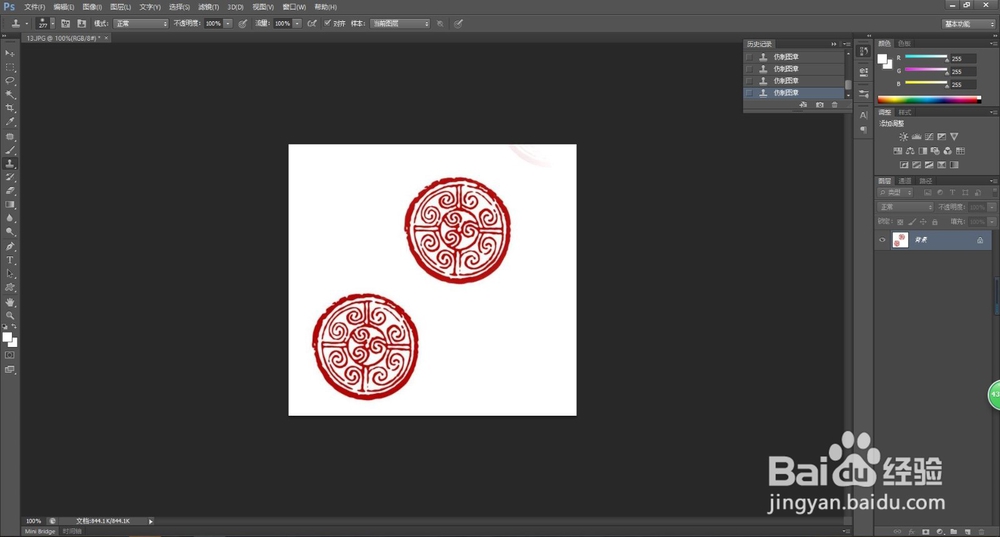
Task: Open the collapsed Paragraph panel icon
Action: 864,129
